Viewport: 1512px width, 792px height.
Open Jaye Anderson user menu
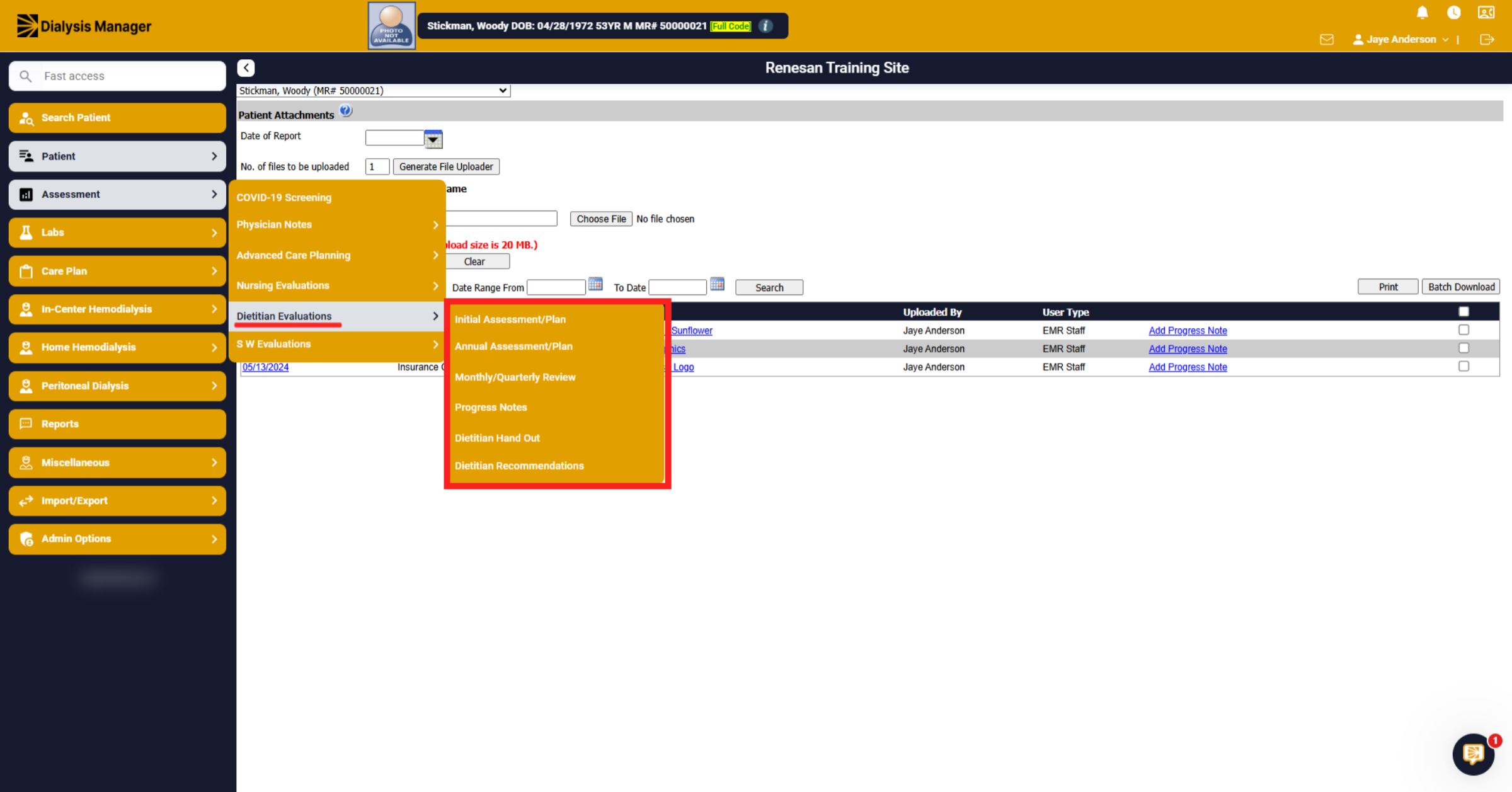1400,39
